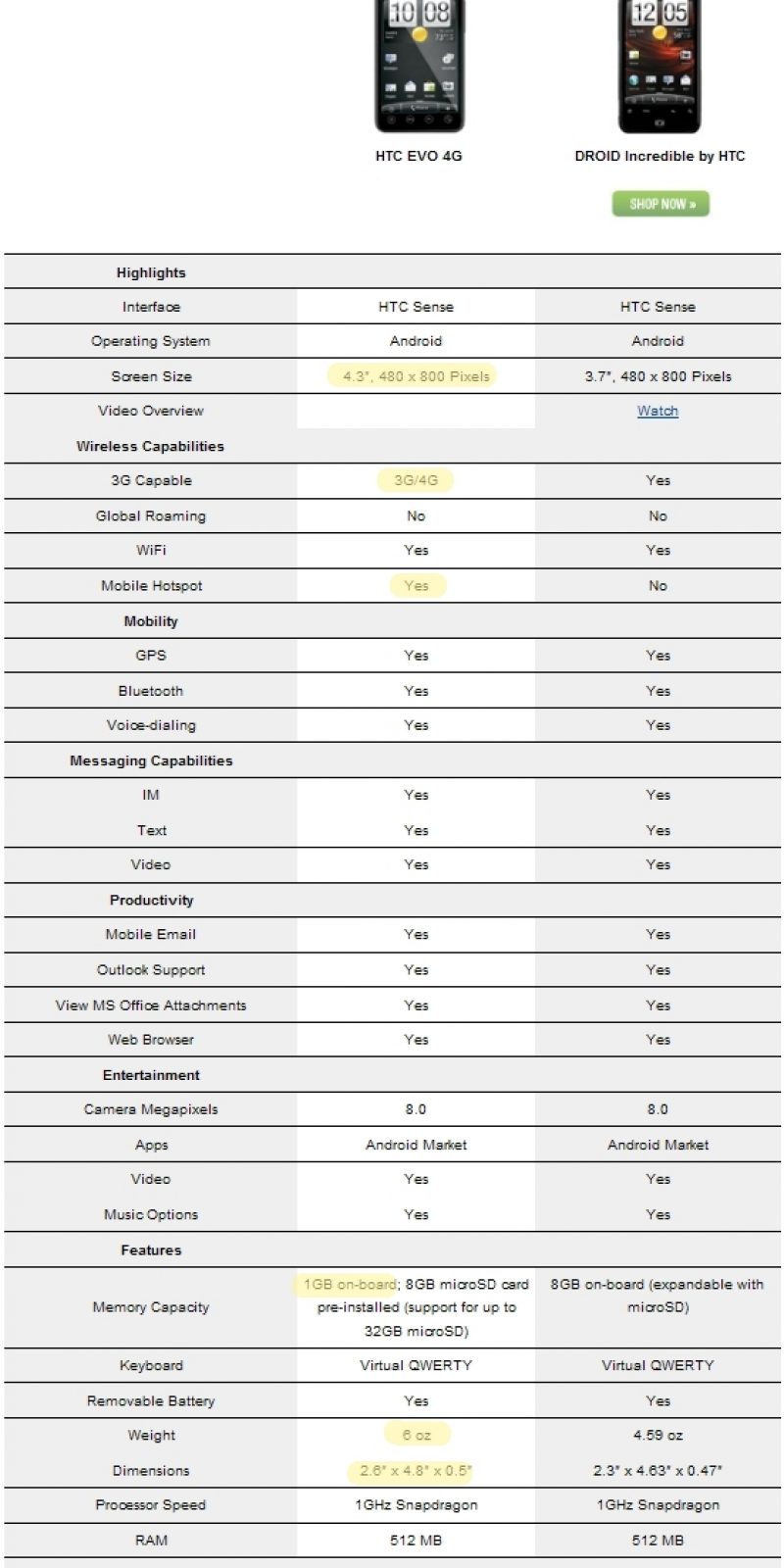Click the highlighted Mobile Hotspot Yes value
The width and height of the screenshot is (784, 1568).
click(x=416, y=585)
